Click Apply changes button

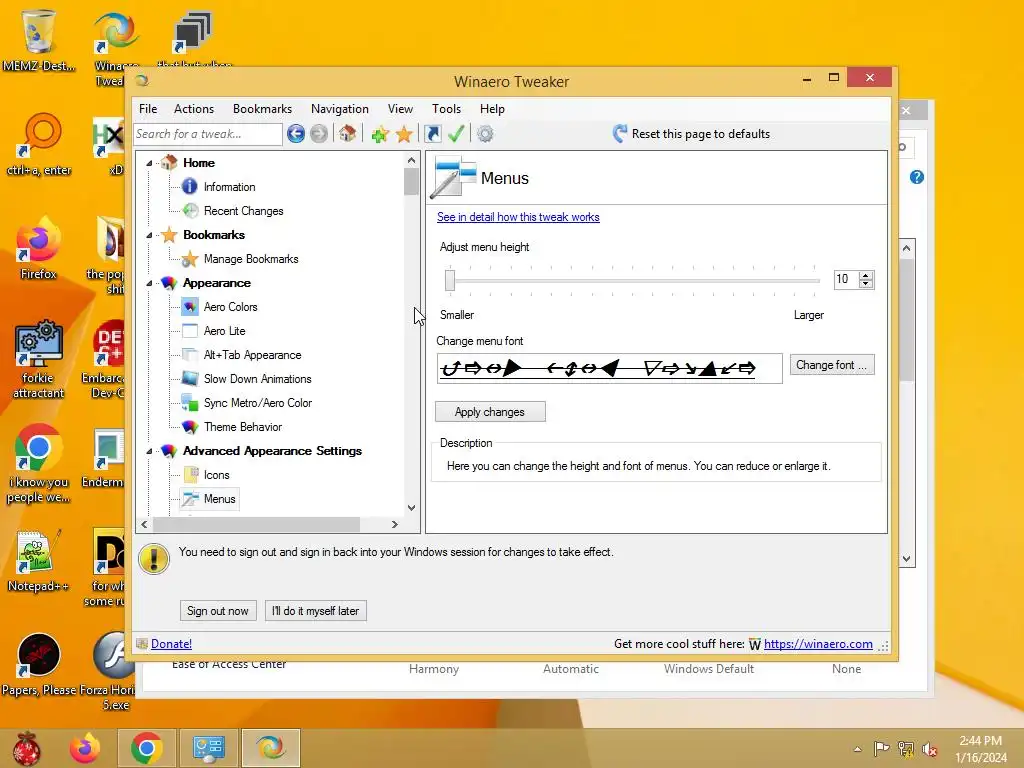coord(490,412)
